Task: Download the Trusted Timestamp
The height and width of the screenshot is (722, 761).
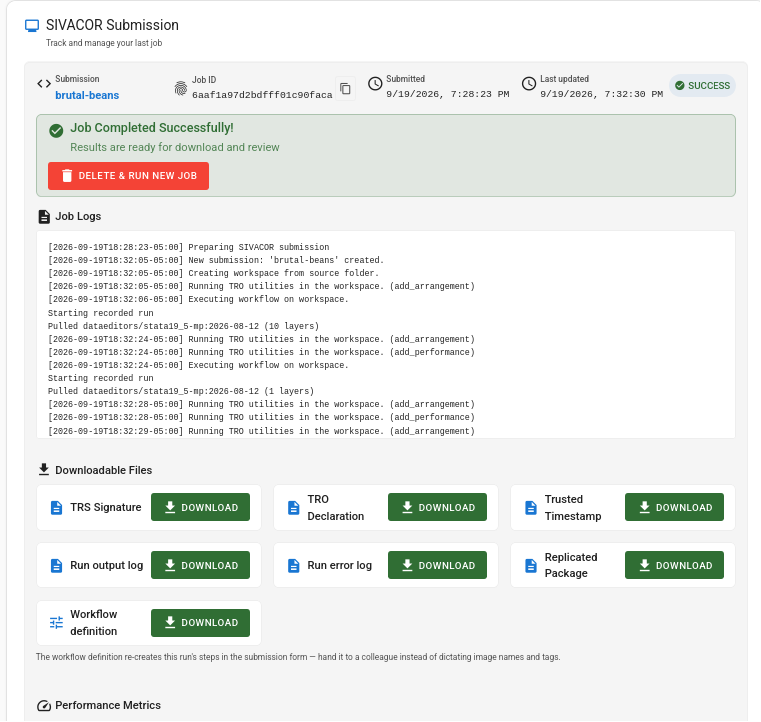Action: [675, 508]
